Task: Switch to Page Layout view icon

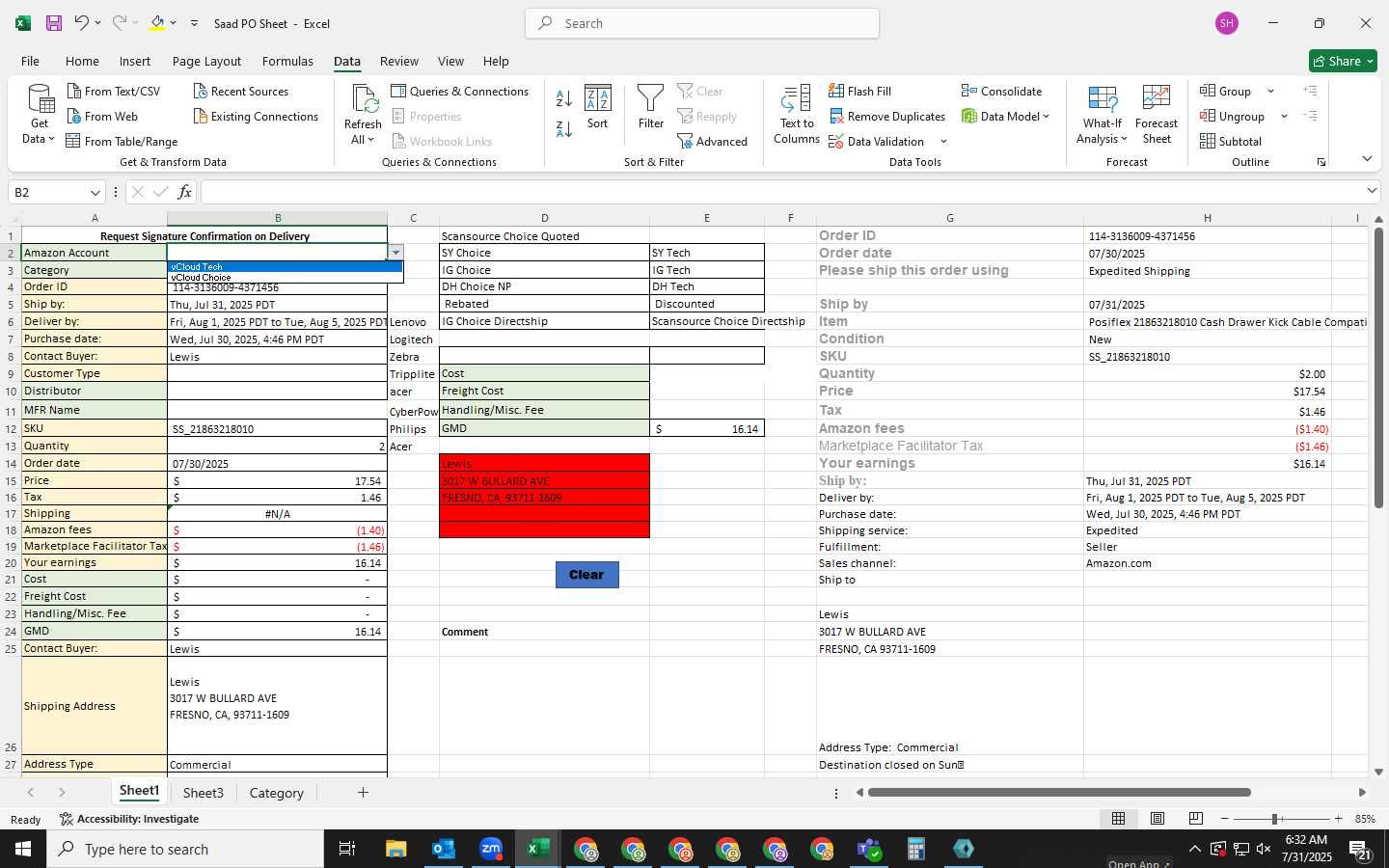Action: (1157, 818)
